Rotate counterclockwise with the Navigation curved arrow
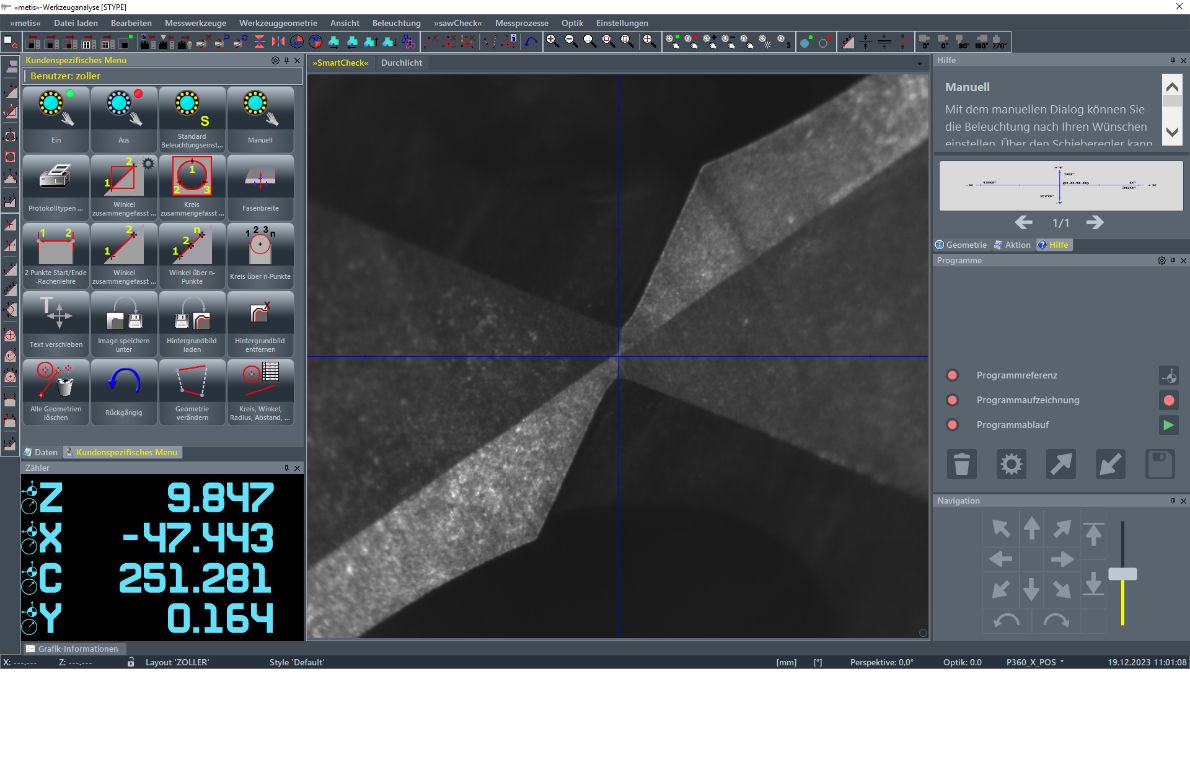Viewport: 1190px width, 763px height. coord(1007,620)
